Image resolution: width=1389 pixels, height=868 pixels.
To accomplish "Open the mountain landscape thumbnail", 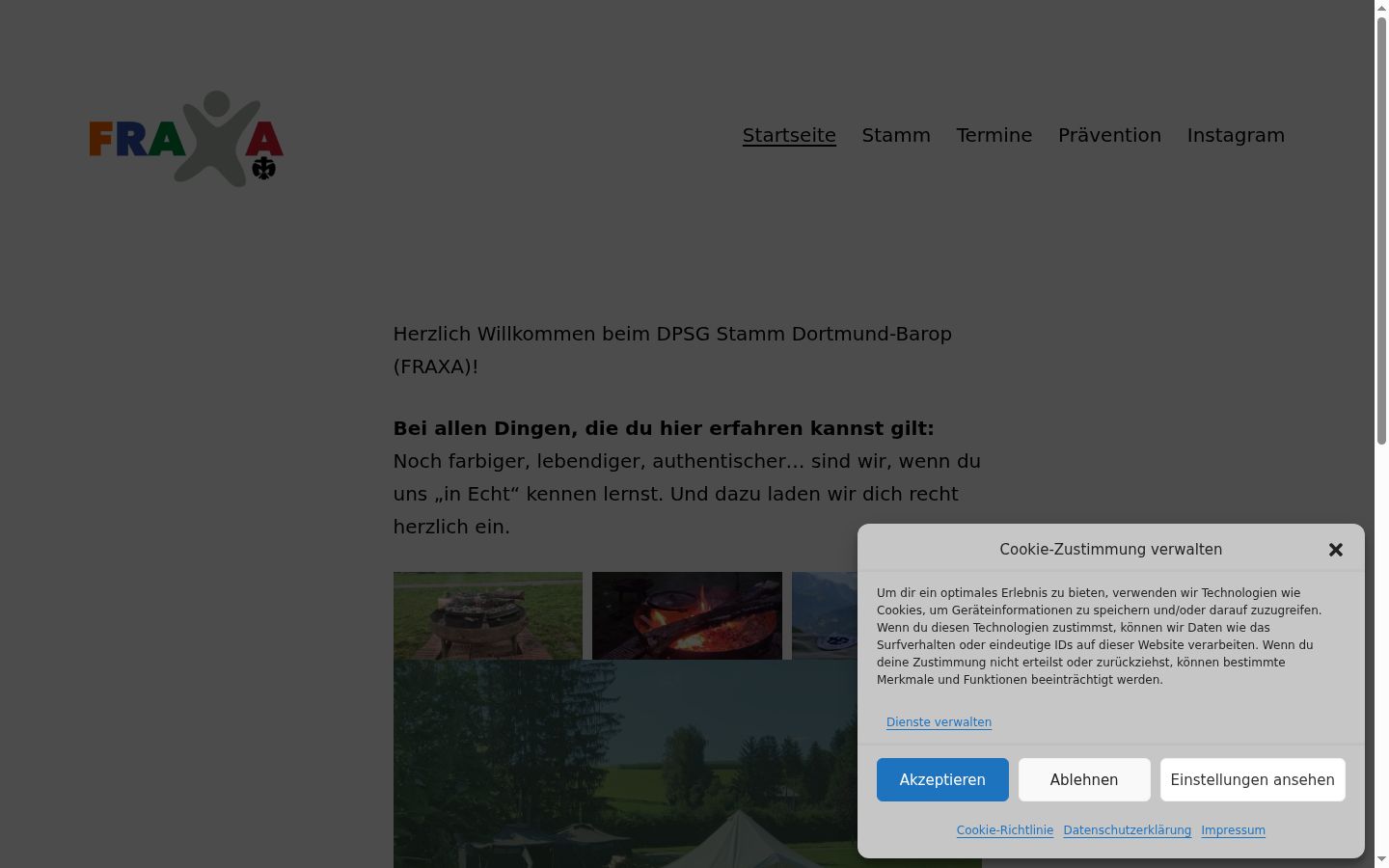I will click(825, 615).
